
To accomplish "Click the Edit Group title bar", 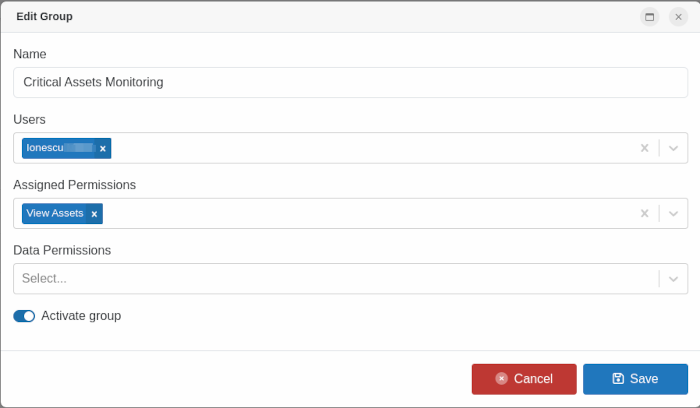I will point(300,17).
